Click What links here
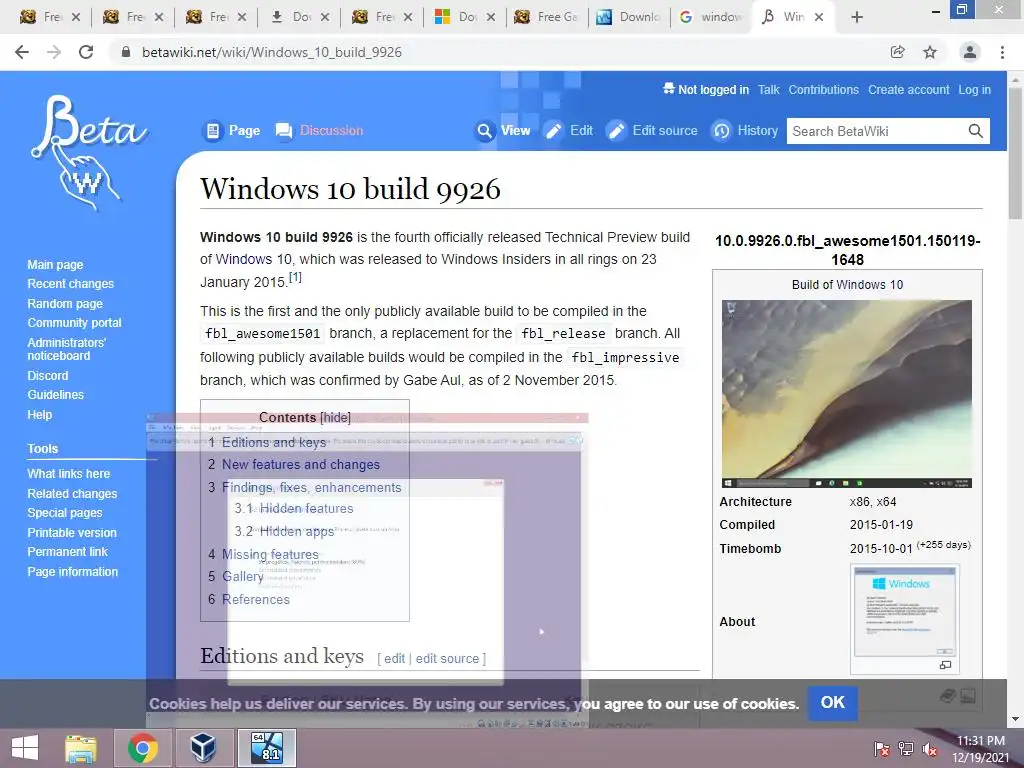Screen dimensions: 1024x768 tap(69, 473)
